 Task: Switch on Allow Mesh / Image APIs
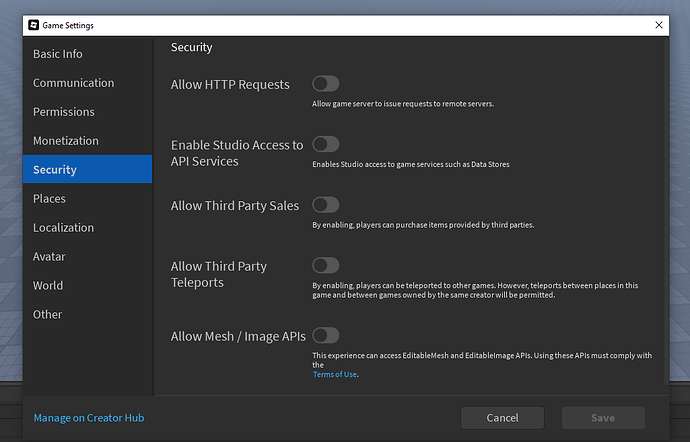tap(326, 336)
